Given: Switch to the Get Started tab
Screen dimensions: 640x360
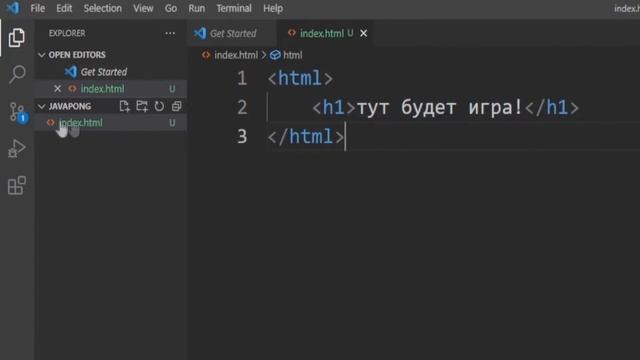Looking at the screenshot, I should (231, 33).
